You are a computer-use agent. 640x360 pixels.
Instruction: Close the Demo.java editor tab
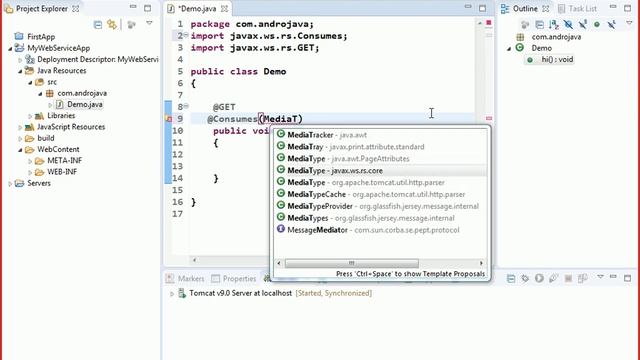(224, 9)
